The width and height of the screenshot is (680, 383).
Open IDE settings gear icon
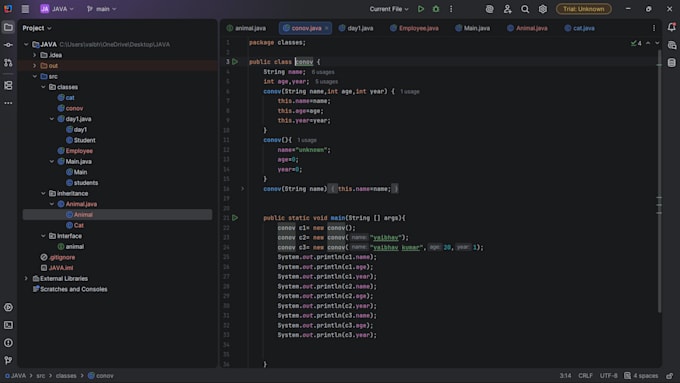[543, 9]
